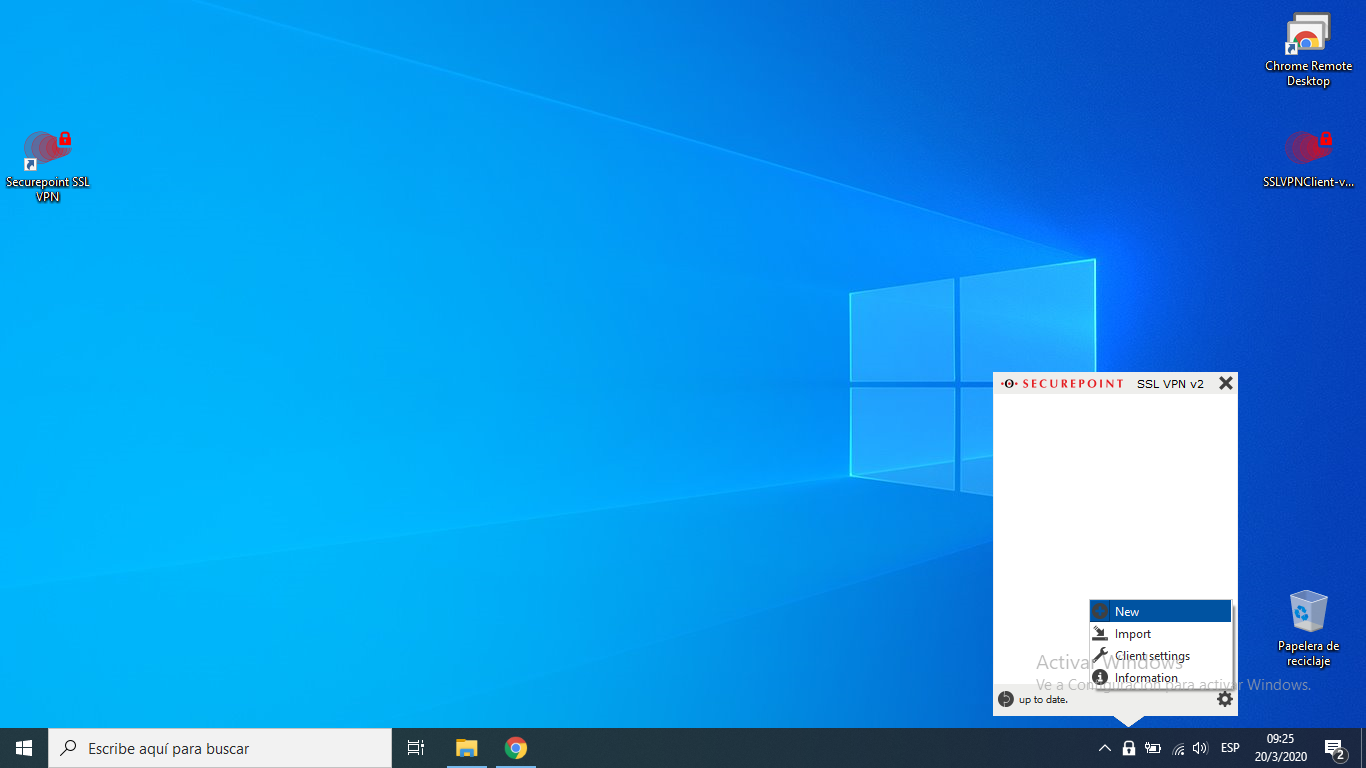Image resolution: width=1366 pixels, height=768 pixels.
Task: Open Client settings menu entry
Action: coord(1160,655)
